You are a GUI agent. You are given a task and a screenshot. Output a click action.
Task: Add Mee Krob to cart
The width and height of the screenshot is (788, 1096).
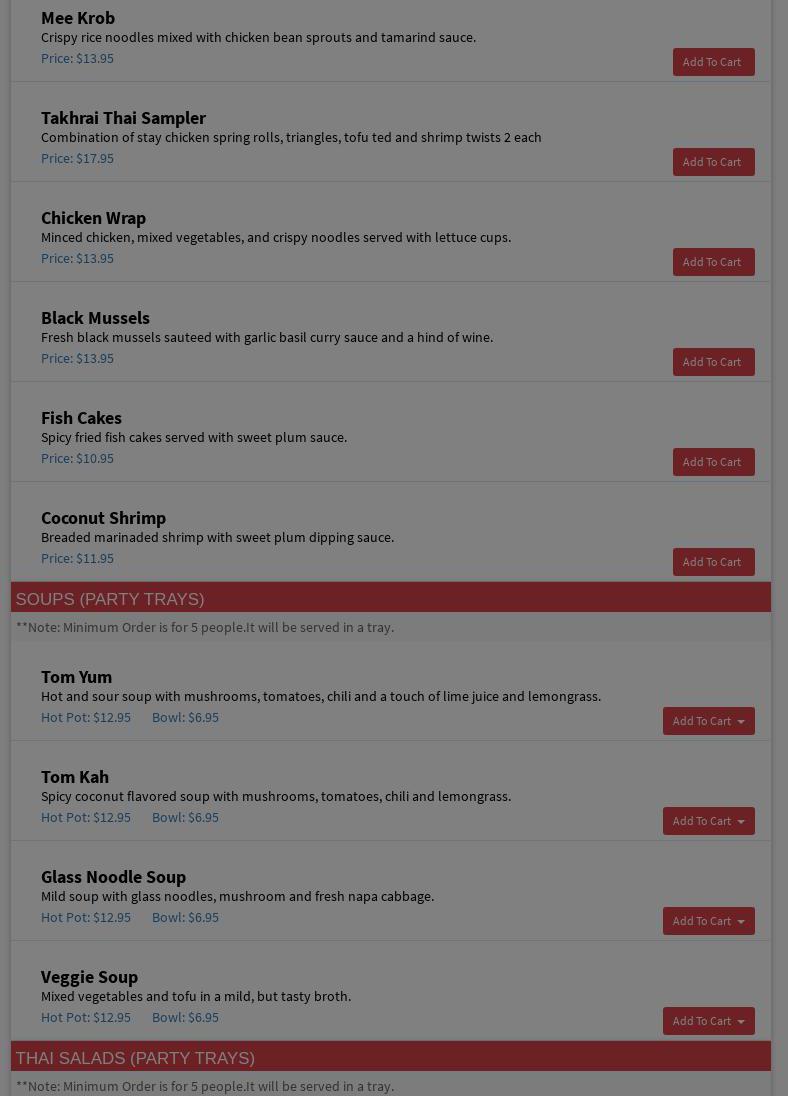point(713,62)
